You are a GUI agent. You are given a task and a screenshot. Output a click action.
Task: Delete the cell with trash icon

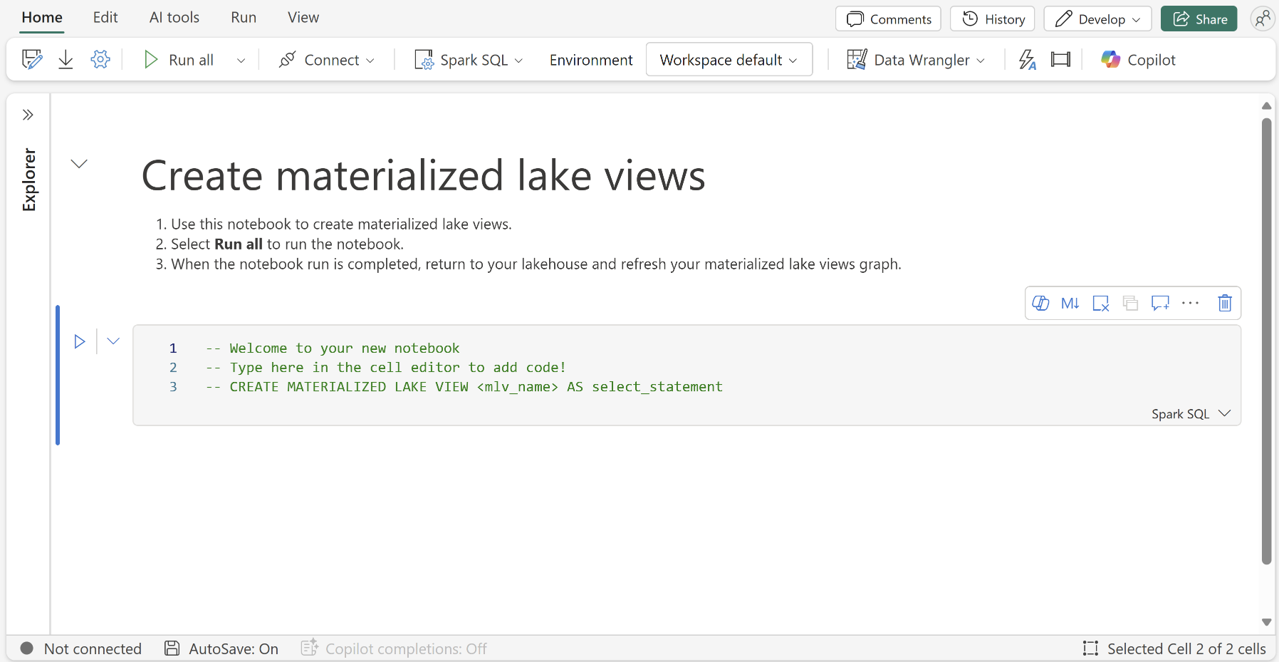(x=1224, y=303)
